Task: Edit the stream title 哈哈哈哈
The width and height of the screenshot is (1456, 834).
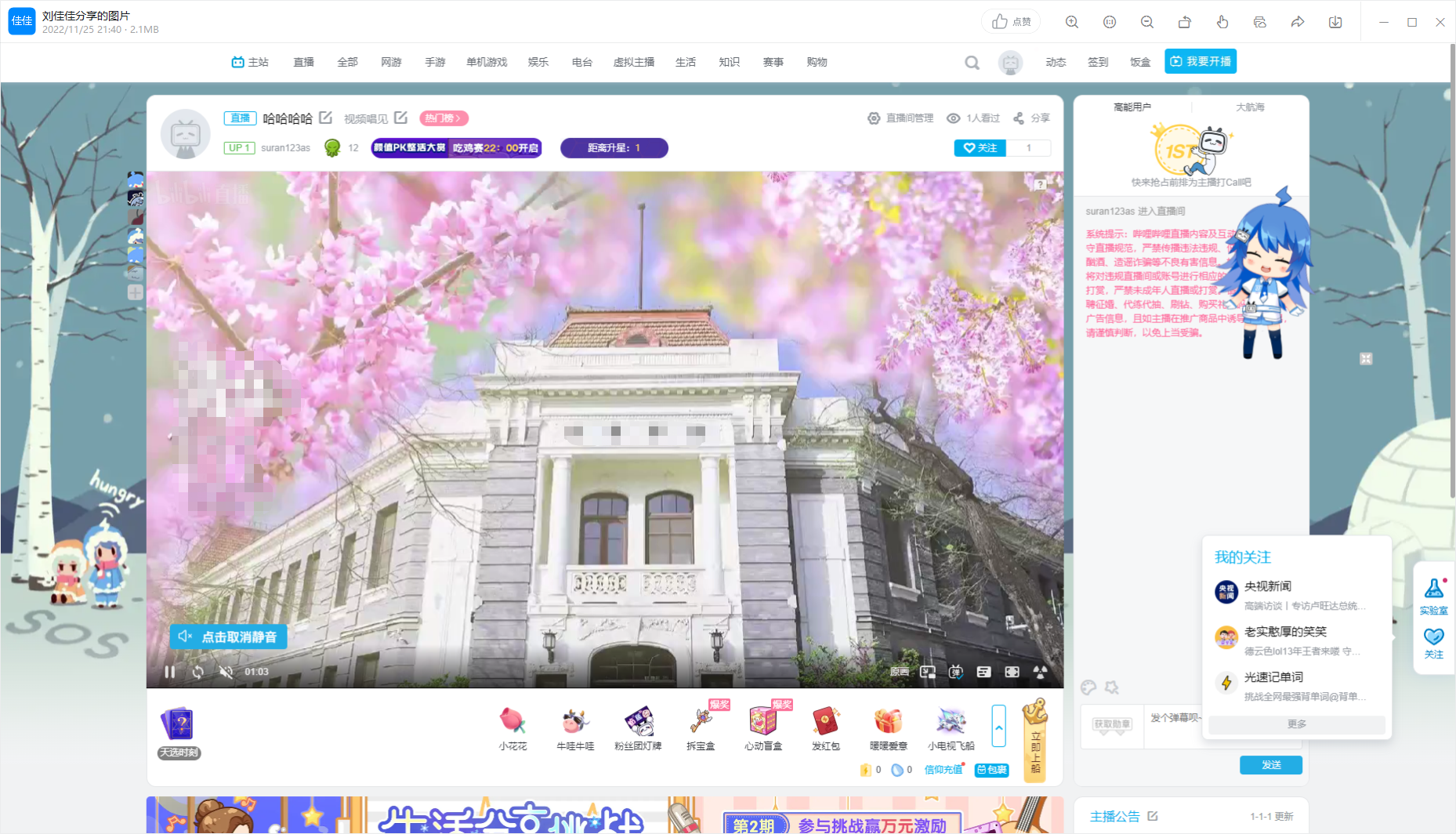Action: (x=326, y=118)
